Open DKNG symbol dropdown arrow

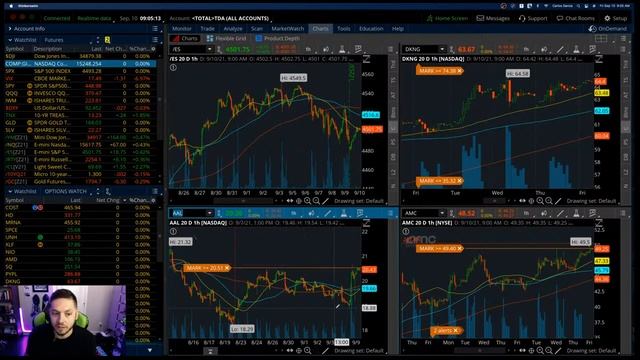(442, 49)
